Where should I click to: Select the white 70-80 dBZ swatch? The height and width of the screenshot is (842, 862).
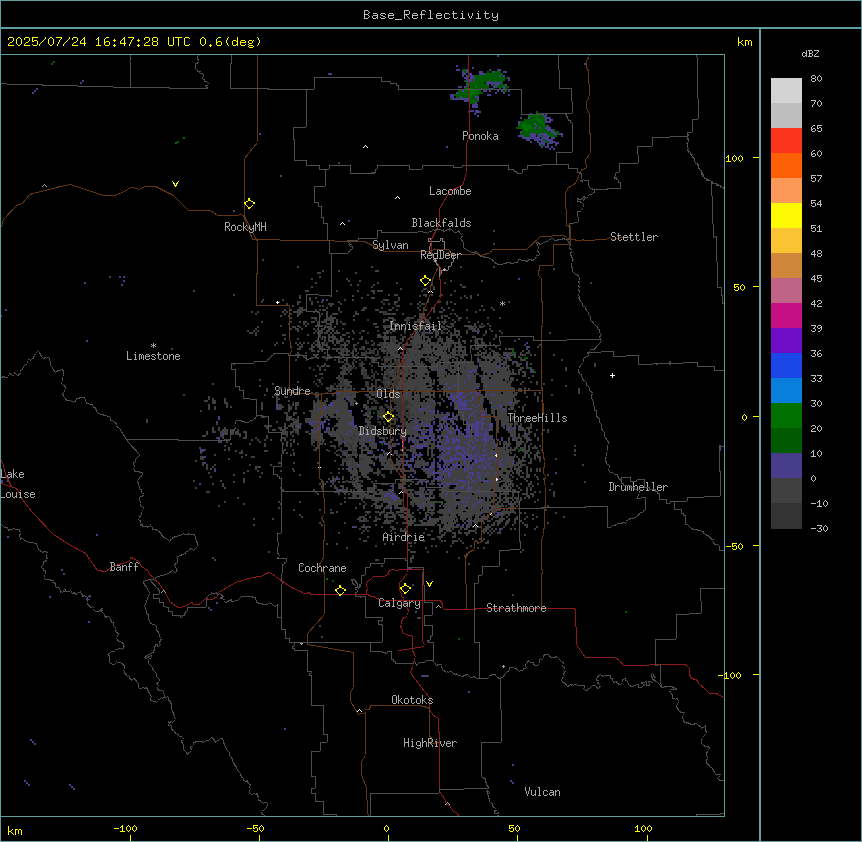(x=786, y=91)
